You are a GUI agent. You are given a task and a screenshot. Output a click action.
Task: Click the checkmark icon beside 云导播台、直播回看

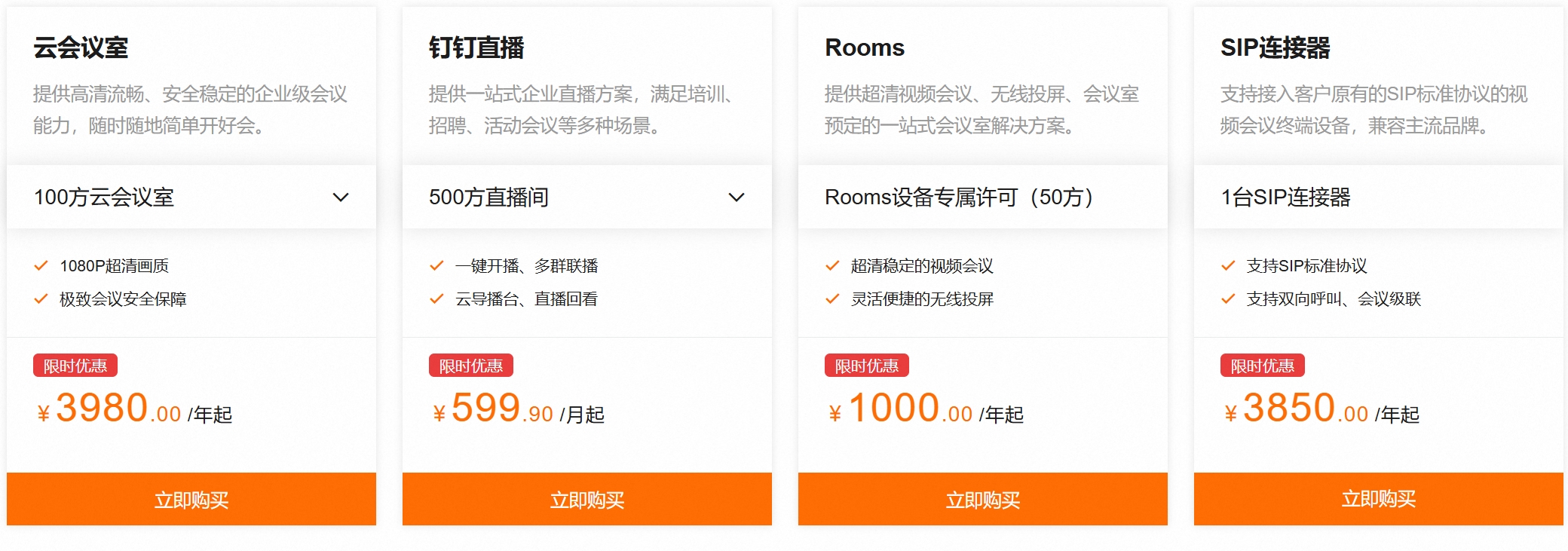click(436, 298)
